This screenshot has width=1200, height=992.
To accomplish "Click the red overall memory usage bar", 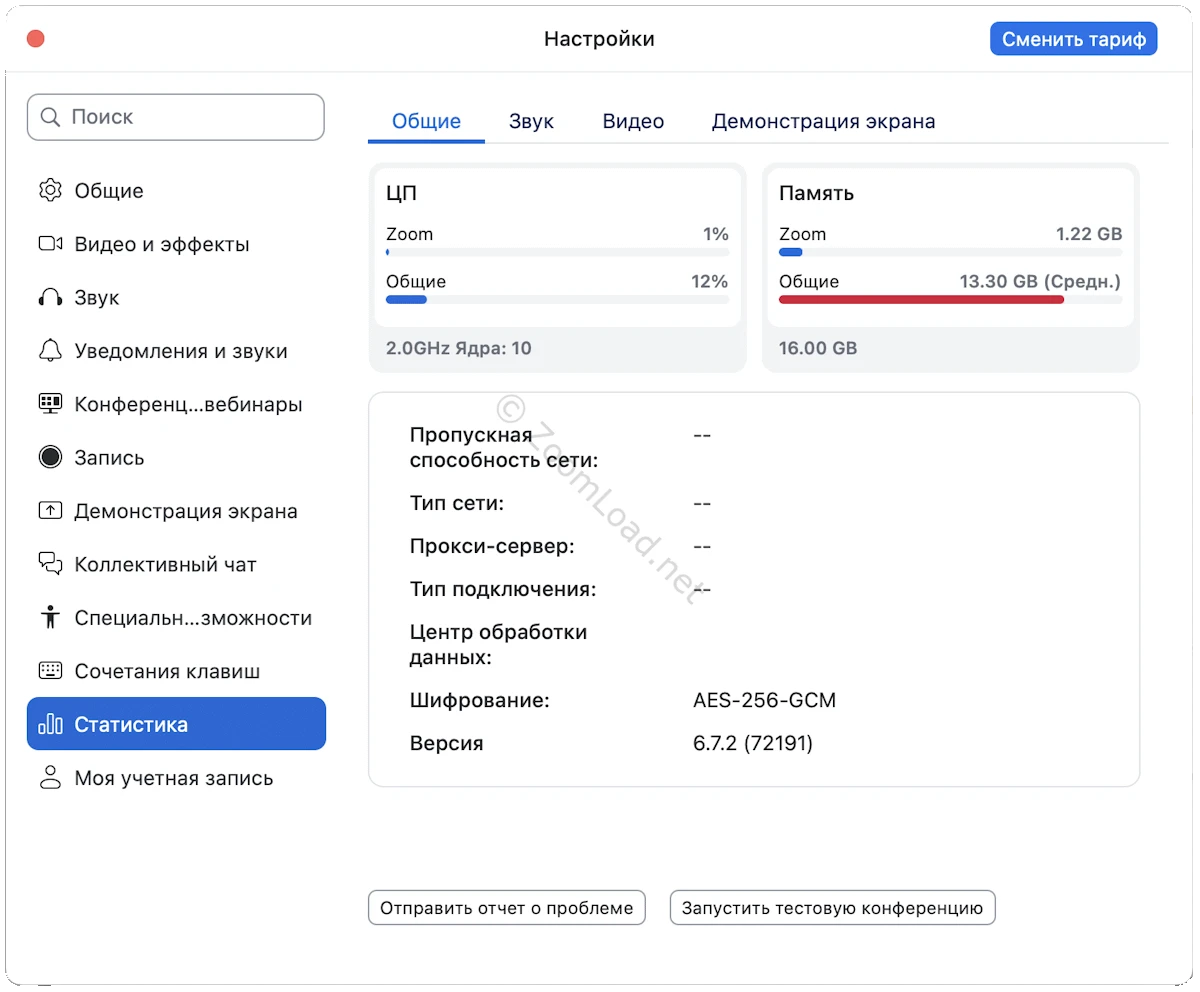I will pos(920,299).
